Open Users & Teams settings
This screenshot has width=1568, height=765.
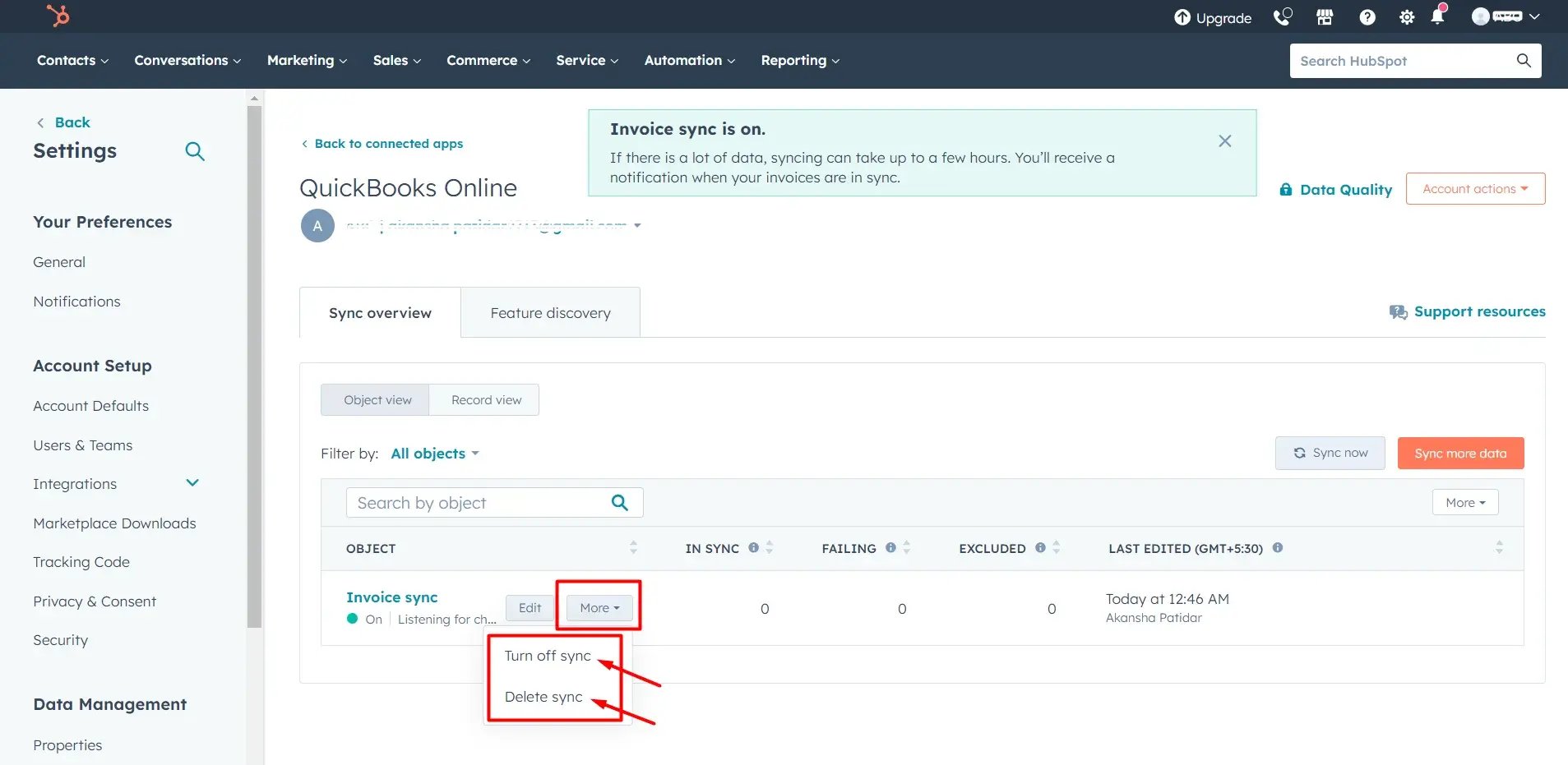tap(82, 445)
